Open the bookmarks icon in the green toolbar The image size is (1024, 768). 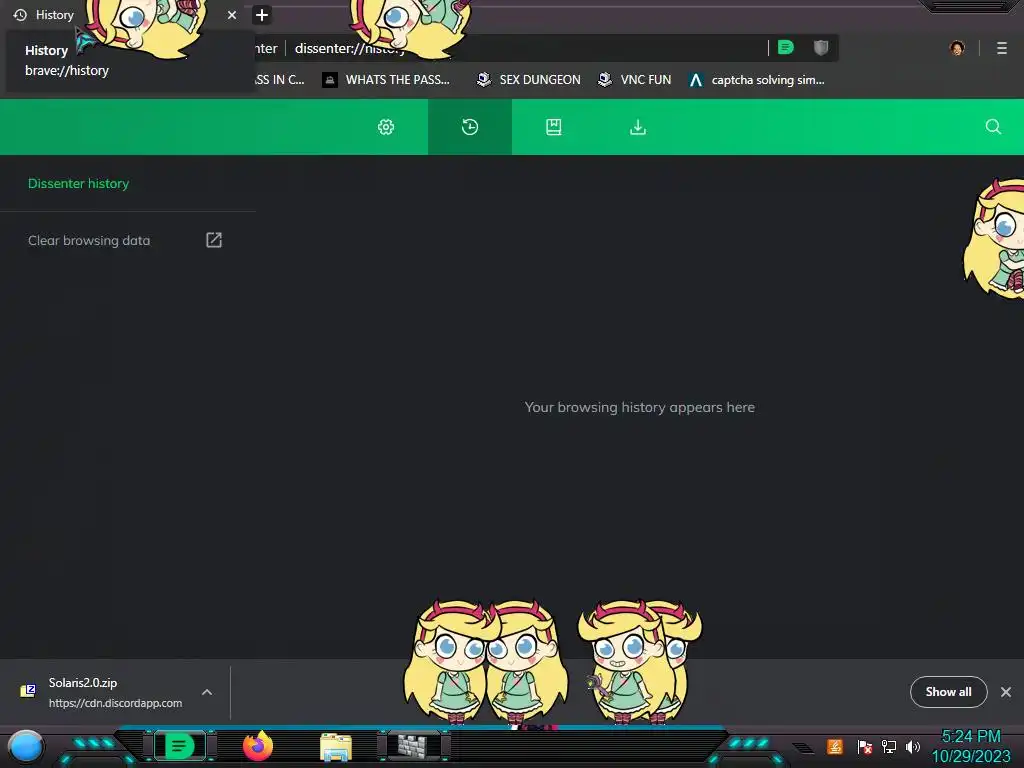point(554,127)
